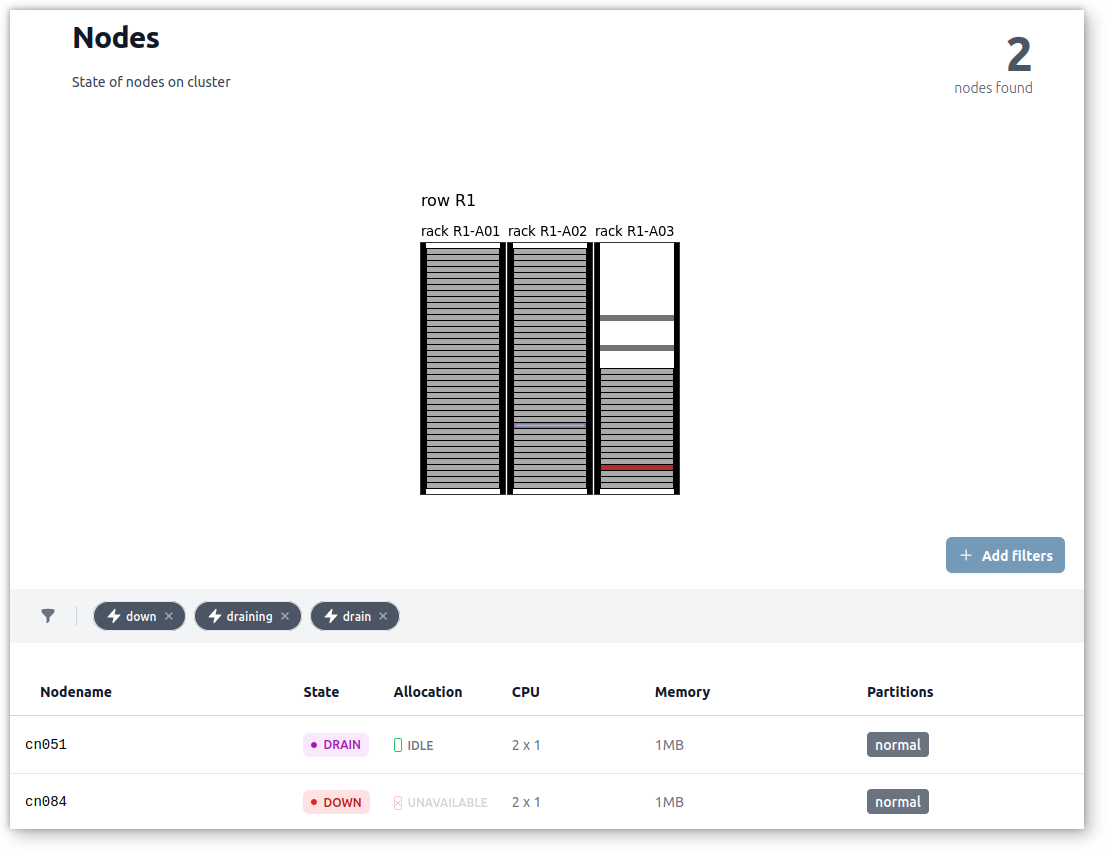
Task: Click the normal partition tag for cn051
Action: [898, 745]
